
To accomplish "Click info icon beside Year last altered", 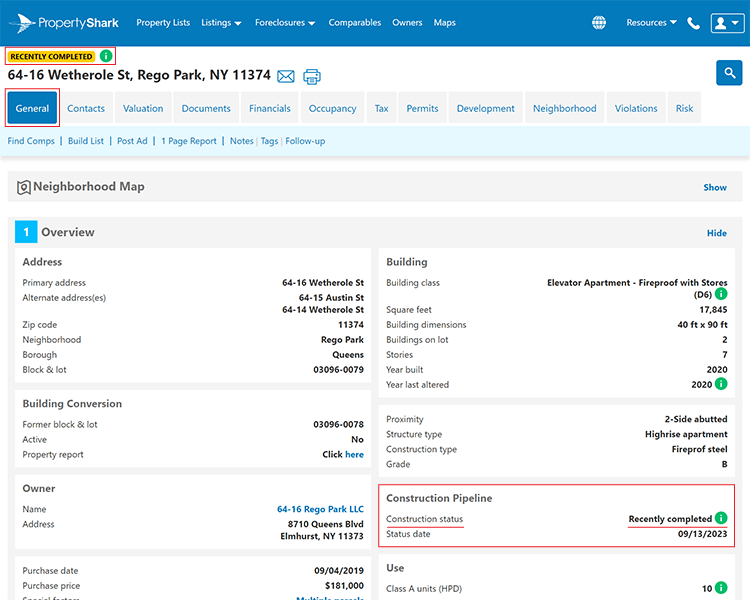I will point(721,384).
